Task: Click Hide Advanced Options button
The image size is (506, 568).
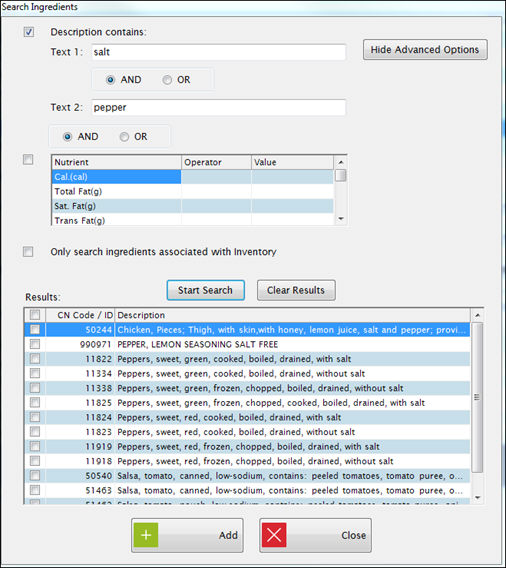Action: click(425, 50)
